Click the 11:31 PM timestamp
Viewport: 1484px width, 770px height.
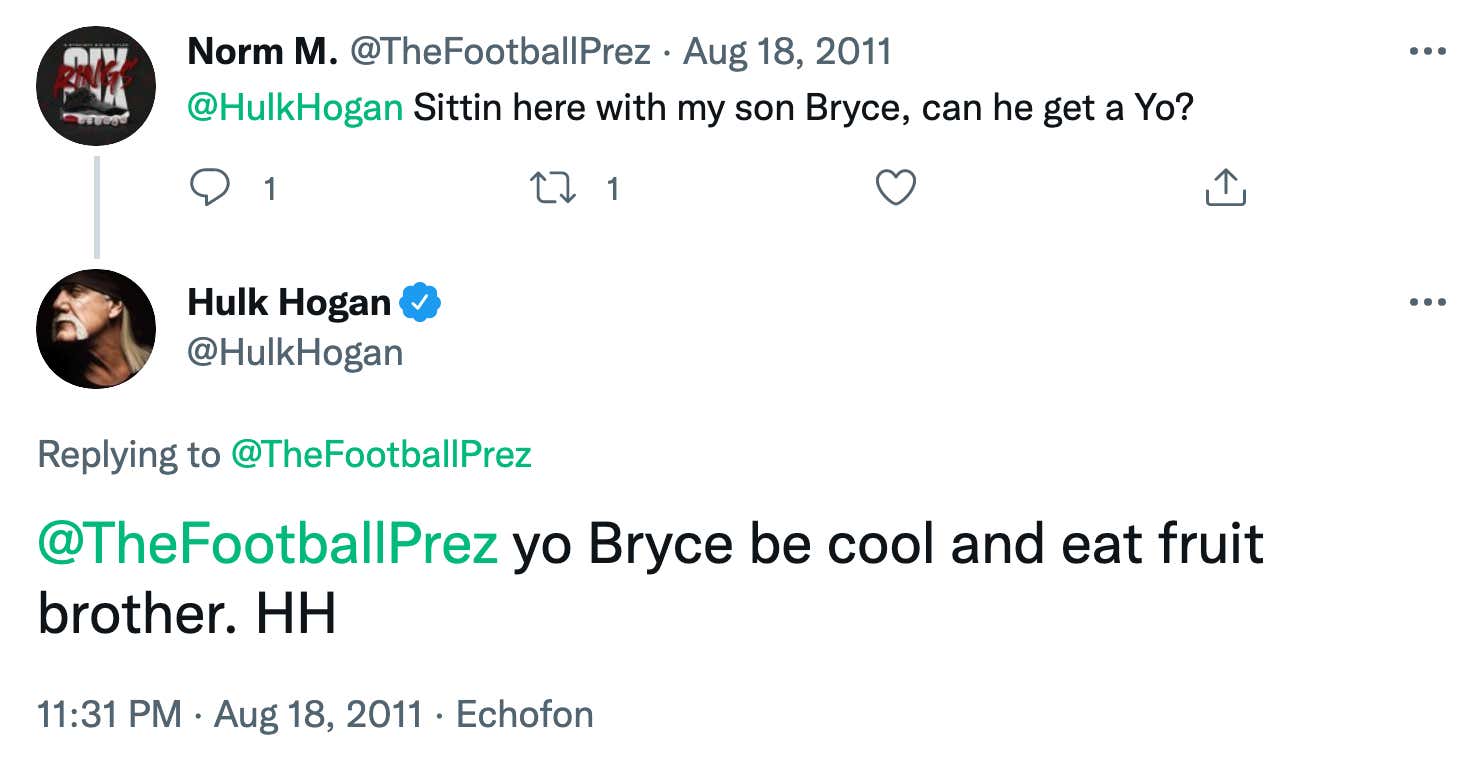pyautogui.click(x=110, y=714)
